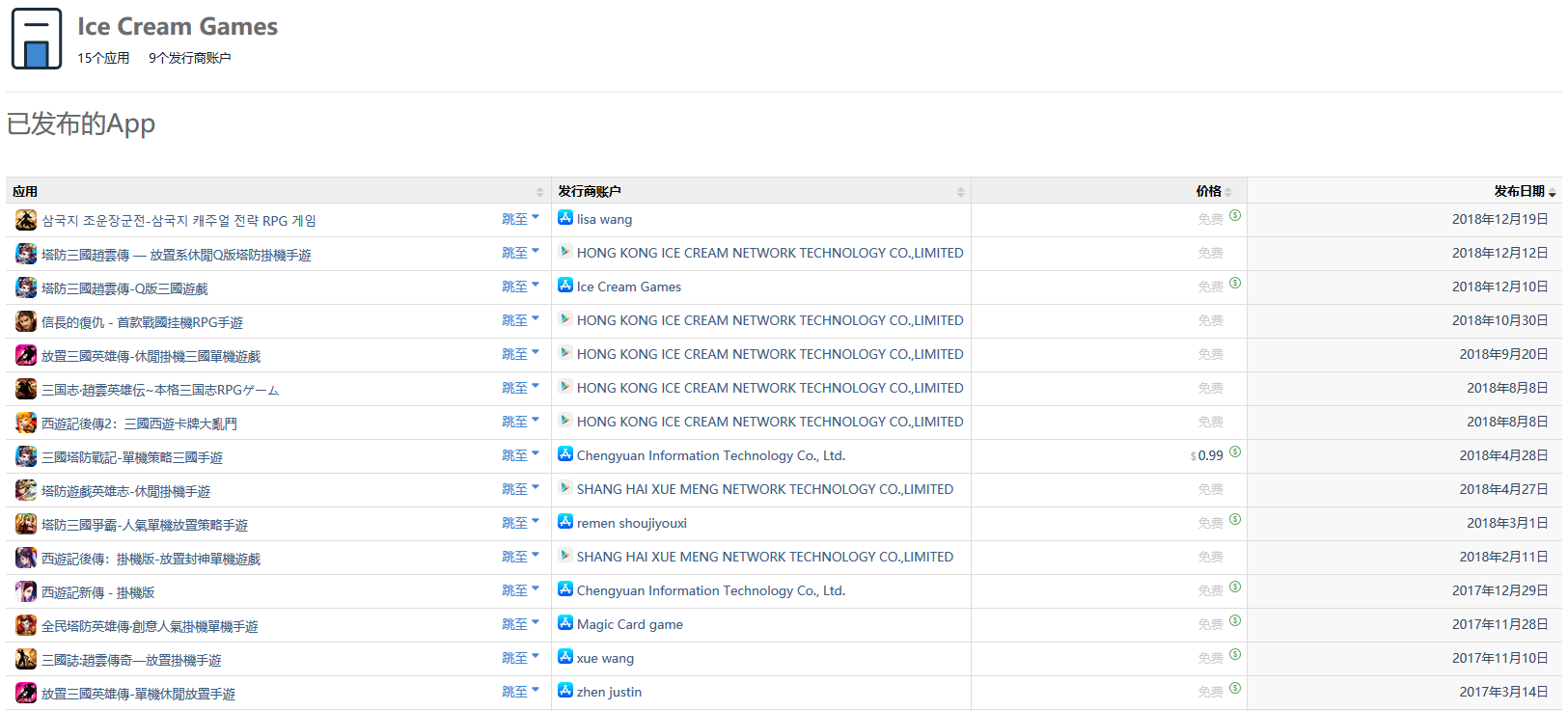Viewport: 1568px width, 711px height.
Task: Click in-app purchase icon in lisa wang row
Action: (x=1235, y=215)
